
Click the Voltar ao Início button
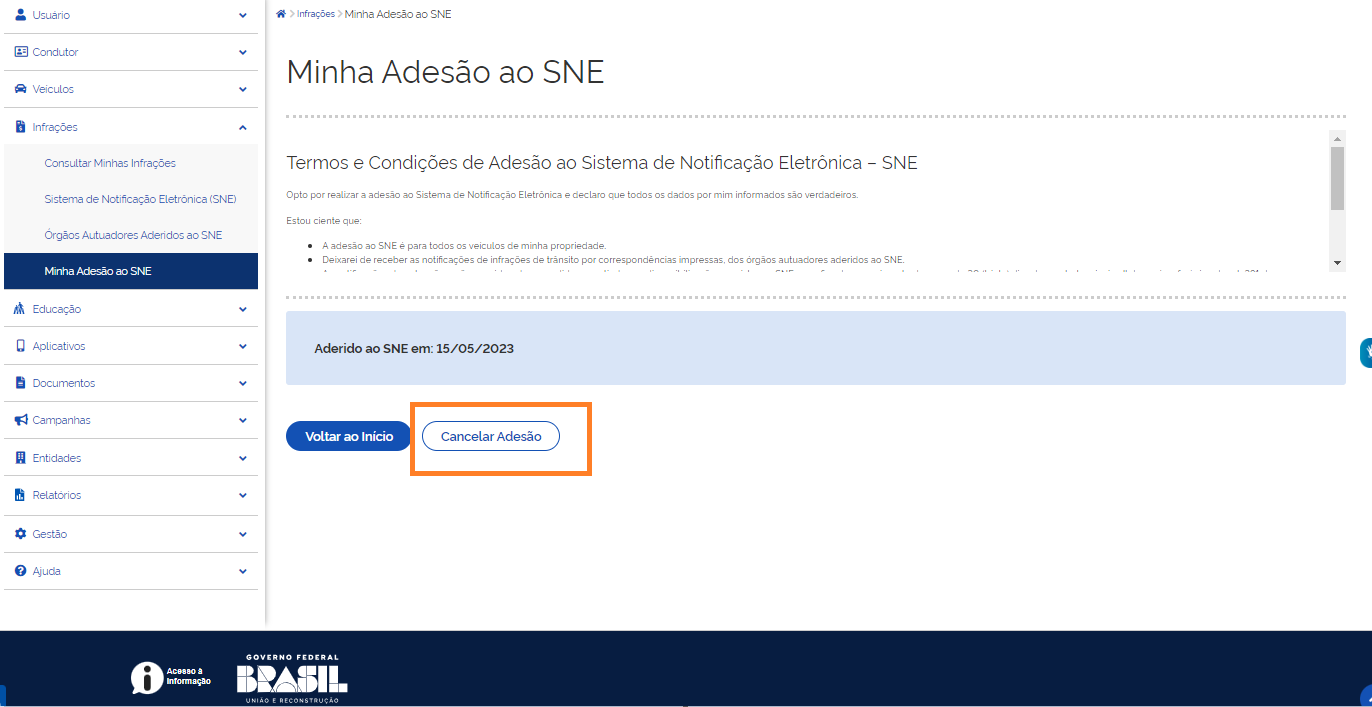[x=348, y=436]
